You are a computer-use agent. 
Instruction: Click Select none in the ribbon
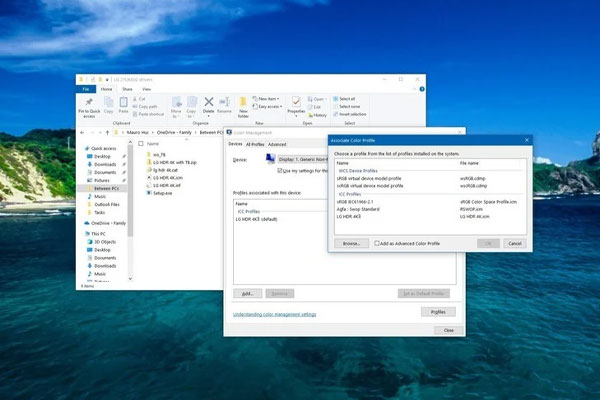[346, 106]
